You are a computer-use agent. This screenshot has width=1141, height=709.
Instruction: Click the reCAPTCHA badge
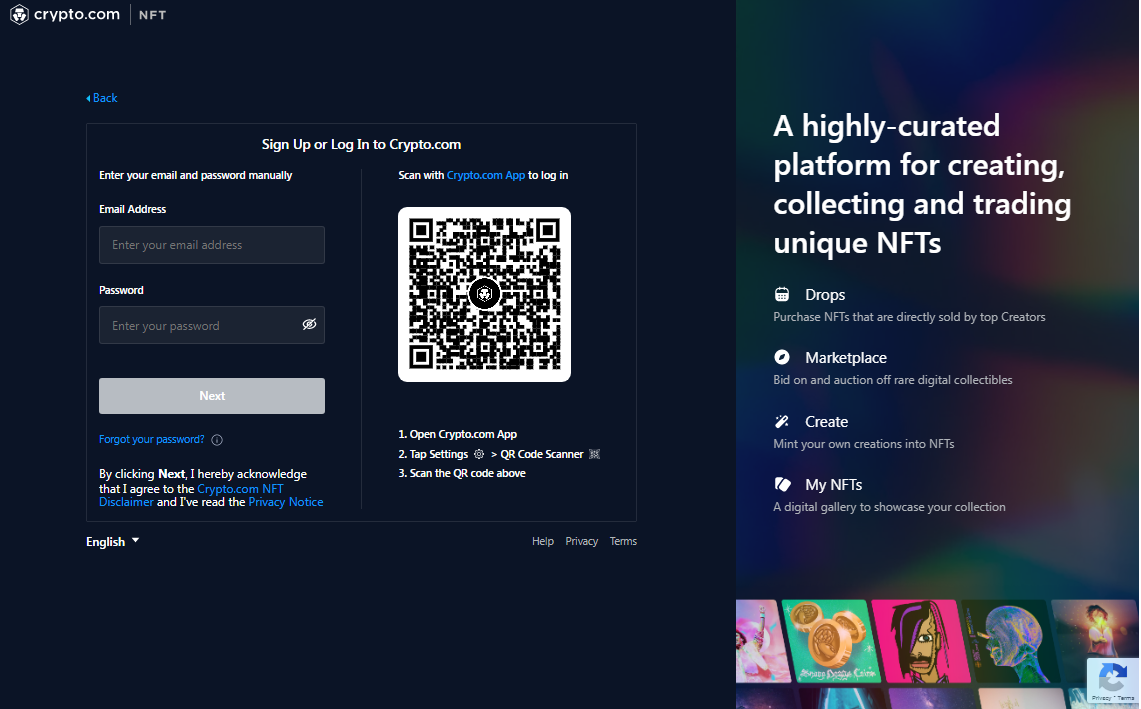(1113, 680)
